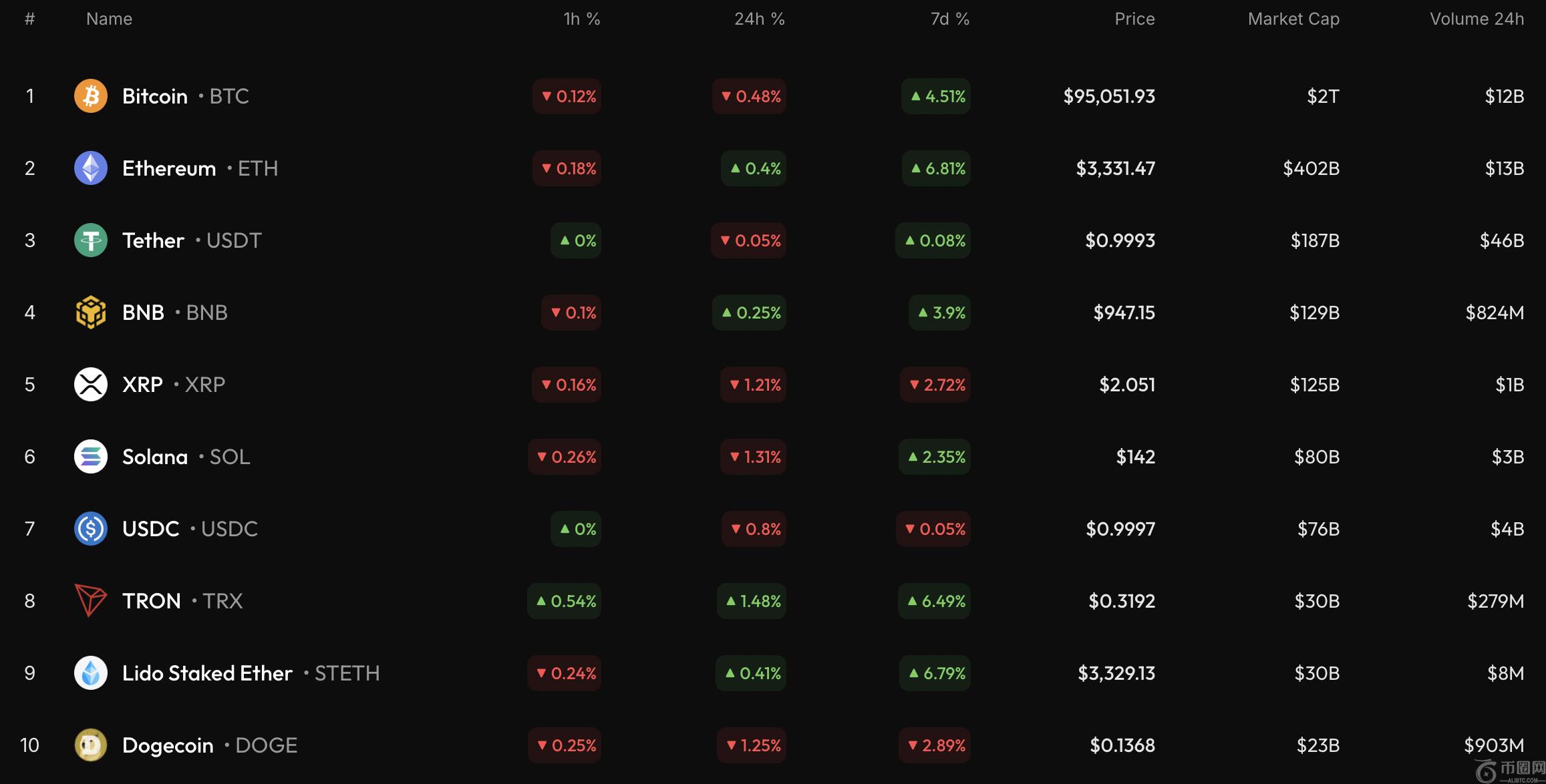Sort by the 7d % column header
This screenshot has height=784, width=1546.
click(949, 19)
